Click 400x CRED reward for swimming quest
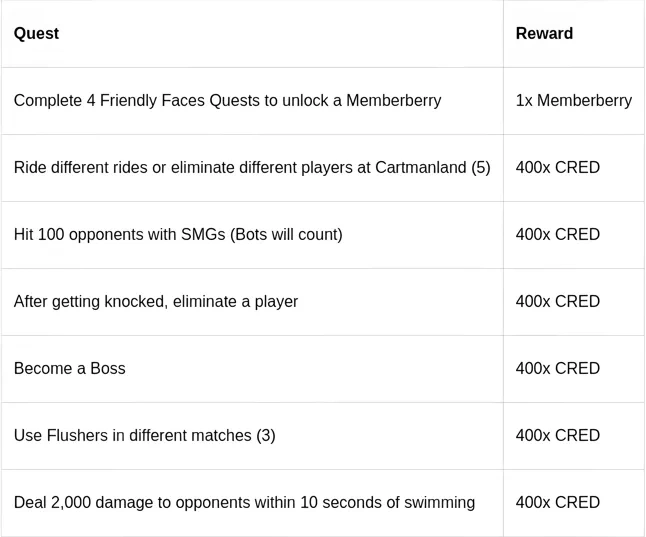 (557, 503)
